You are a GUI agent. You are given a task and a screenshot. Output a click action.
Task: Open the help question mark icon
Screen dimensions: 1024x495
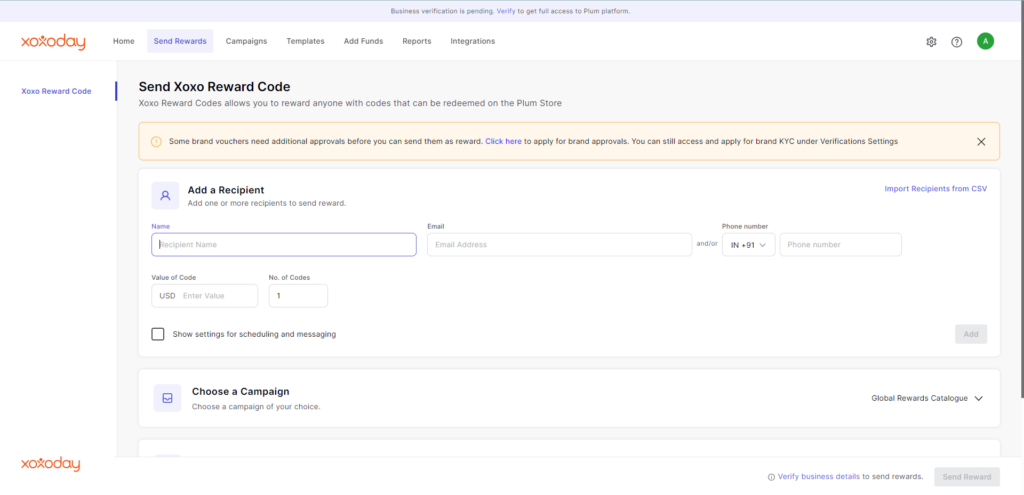coord(957,42)
